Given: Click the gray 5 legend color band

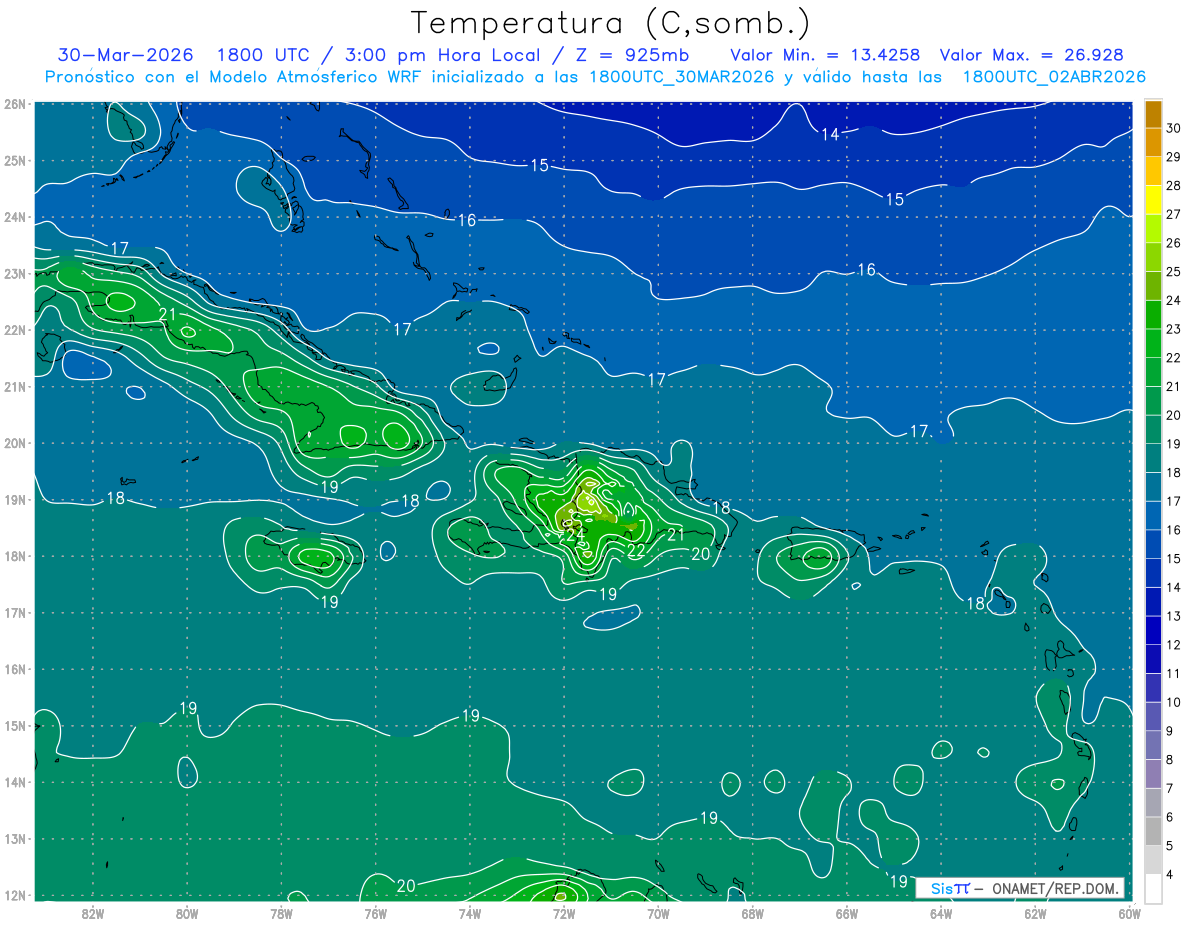Looking at the screenshot, I should (1153, 831).
